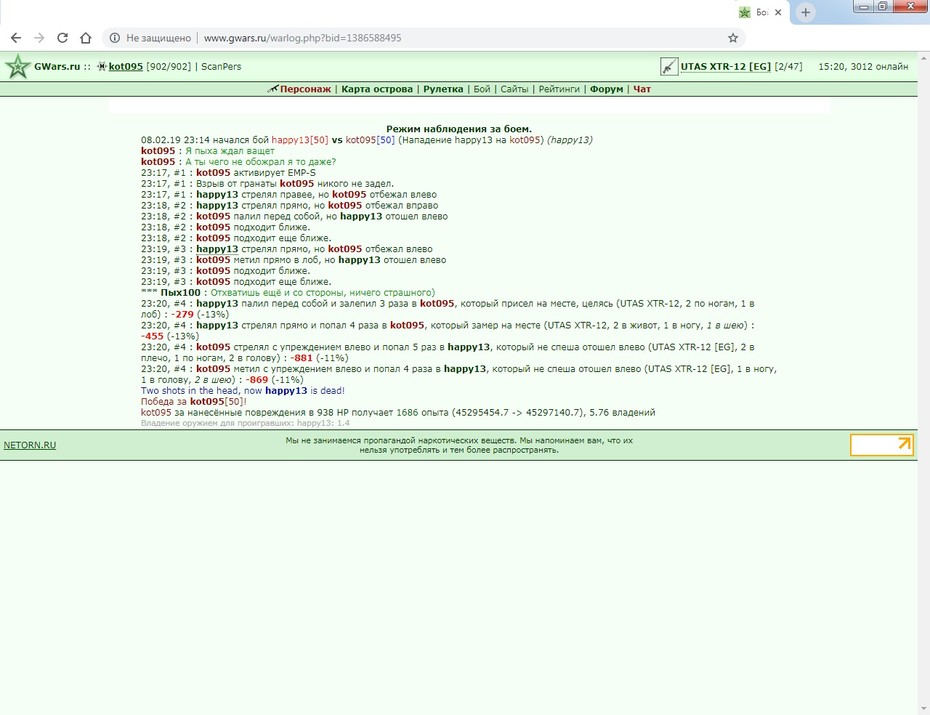930x715 pixels.
Task: Close the current browser tab
Action: 778,12
